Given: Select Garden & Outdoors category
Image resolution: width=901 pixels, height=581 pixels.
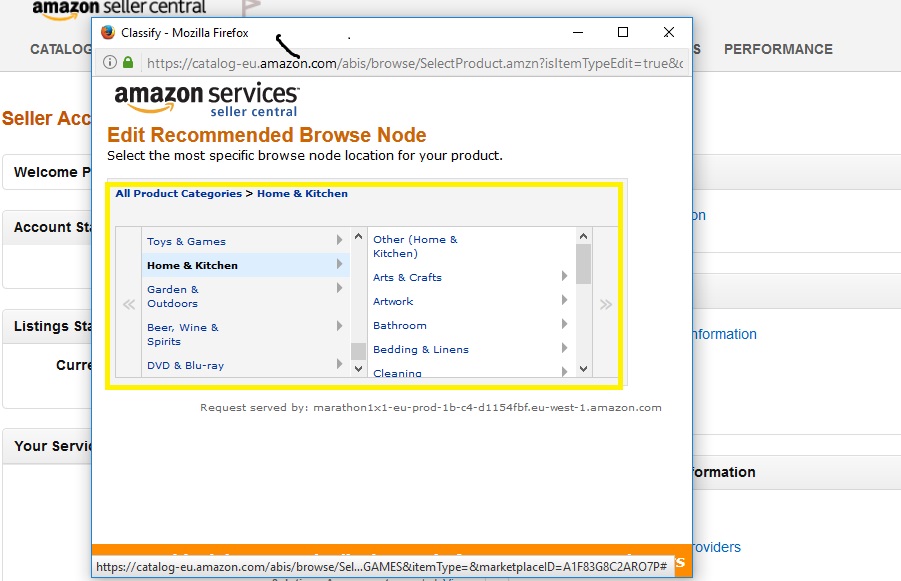Looking at the screenshot, I should [172, 296].
